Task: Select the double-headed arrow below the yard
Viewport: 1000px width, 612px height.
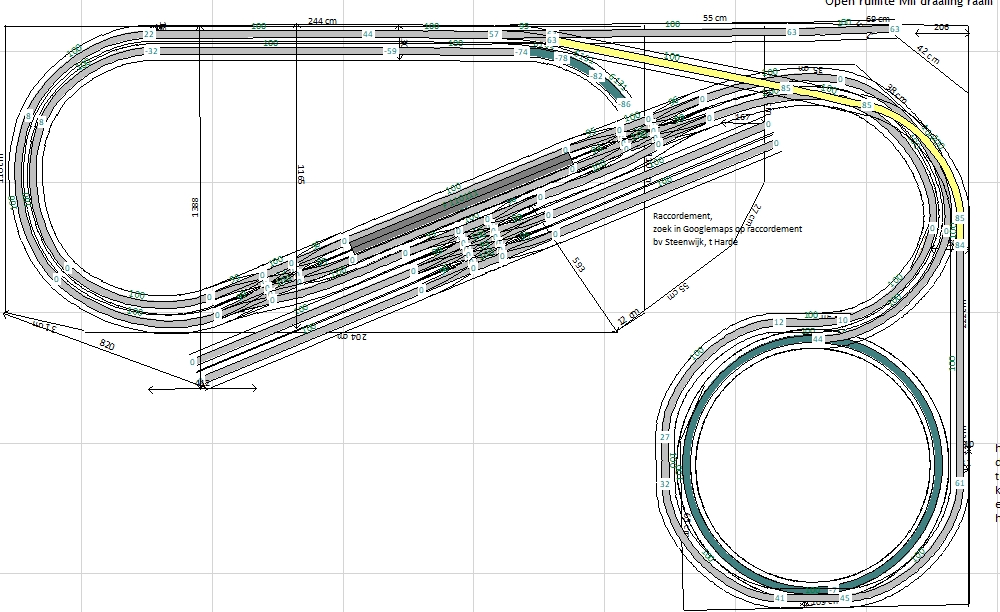Action: 203,388
